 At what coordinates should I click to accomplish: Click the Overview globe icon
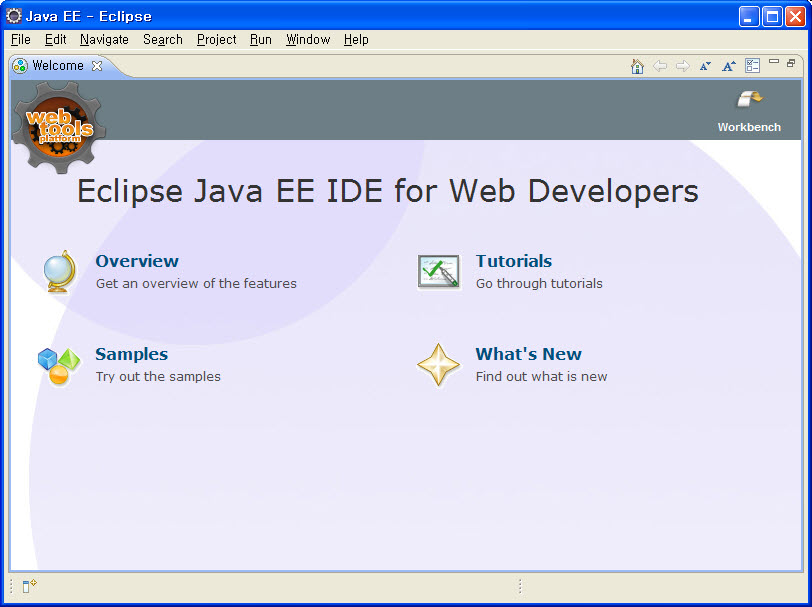59,271
